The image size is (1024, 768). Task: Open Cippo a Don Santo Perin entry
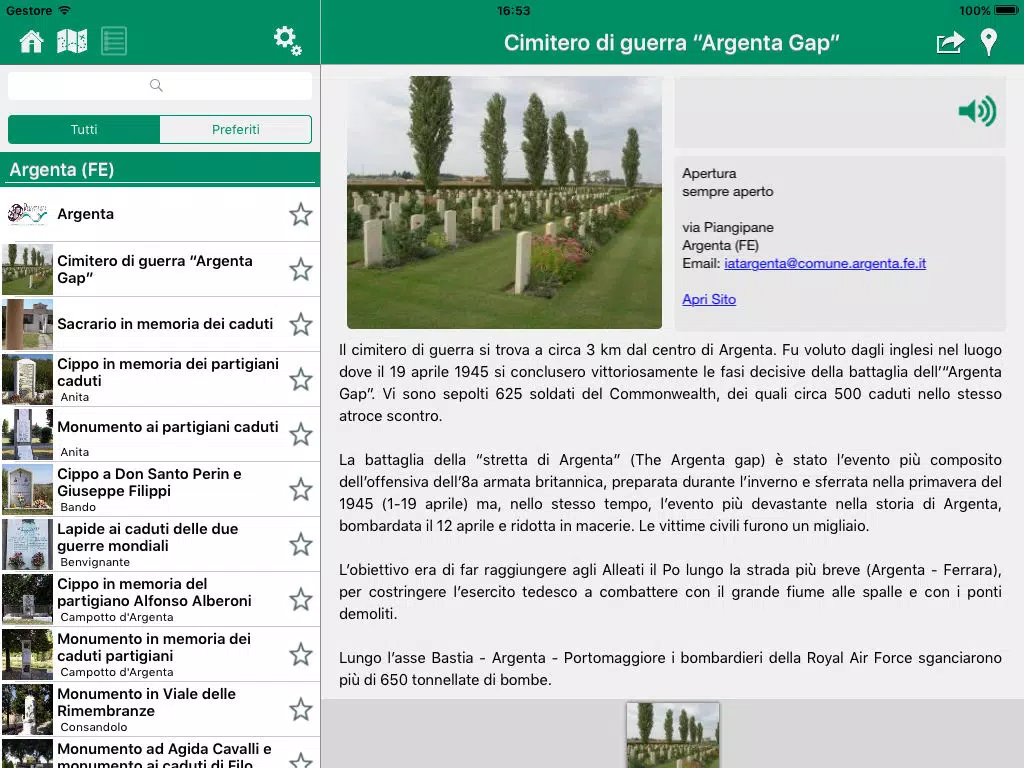click(x=160, y=489)
